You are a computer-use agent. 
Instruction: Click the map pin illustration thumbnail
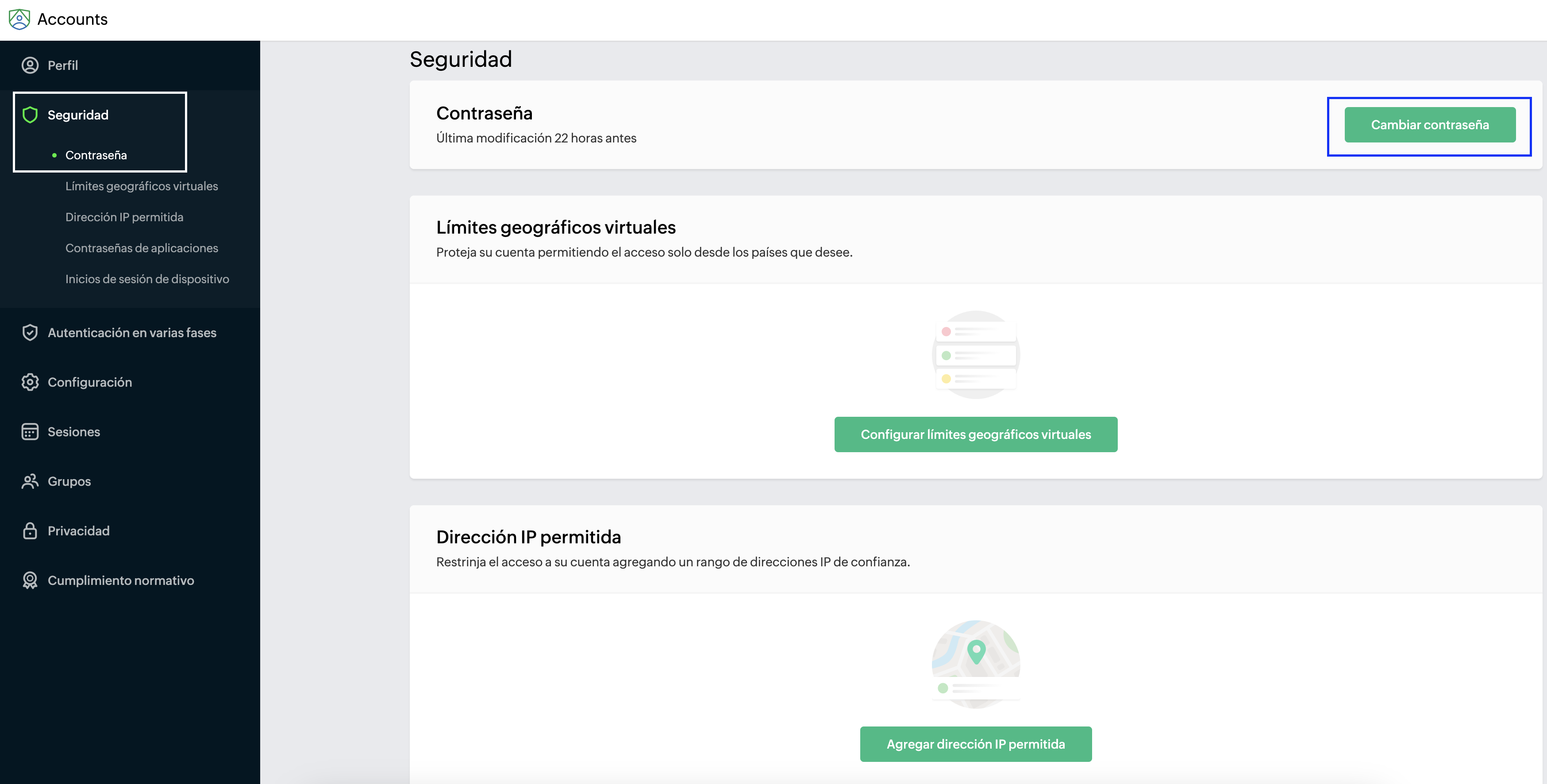[976, 665]
